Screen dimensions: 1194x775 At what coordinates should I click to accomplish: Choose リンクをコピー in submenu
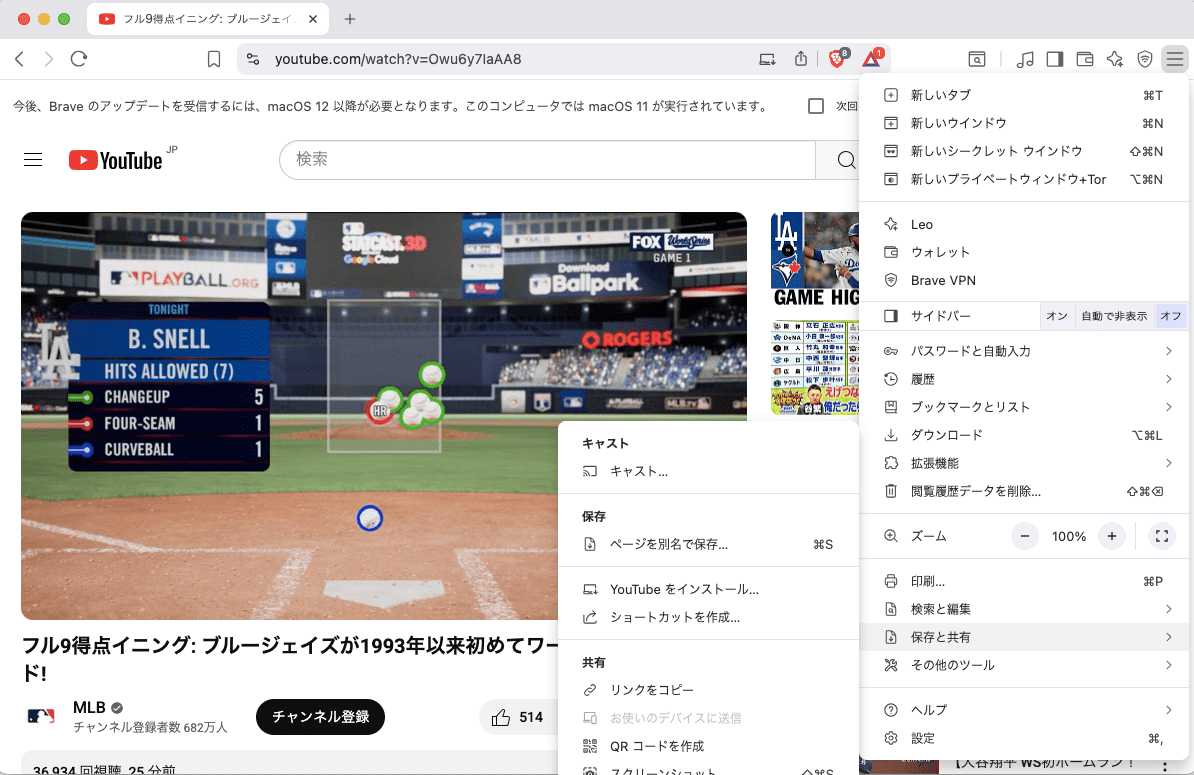[x=708, y=690]
